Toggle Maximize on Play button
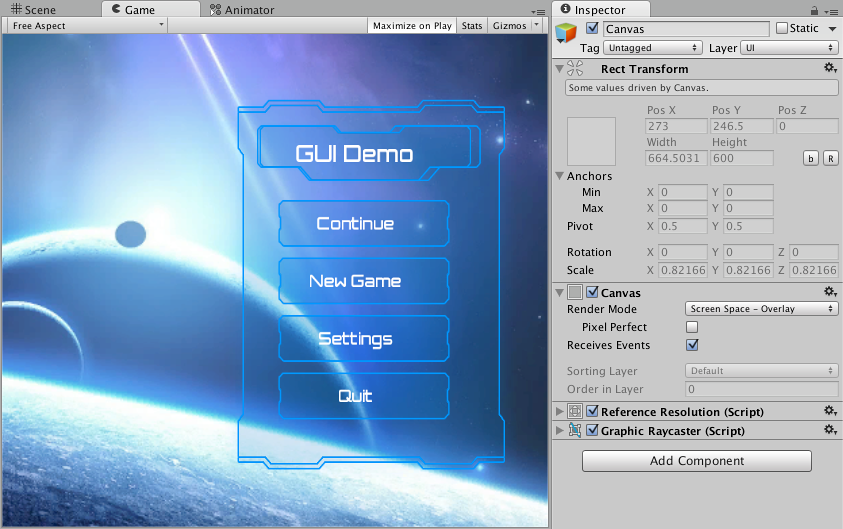Screen dimensions: 843x529 412,26
